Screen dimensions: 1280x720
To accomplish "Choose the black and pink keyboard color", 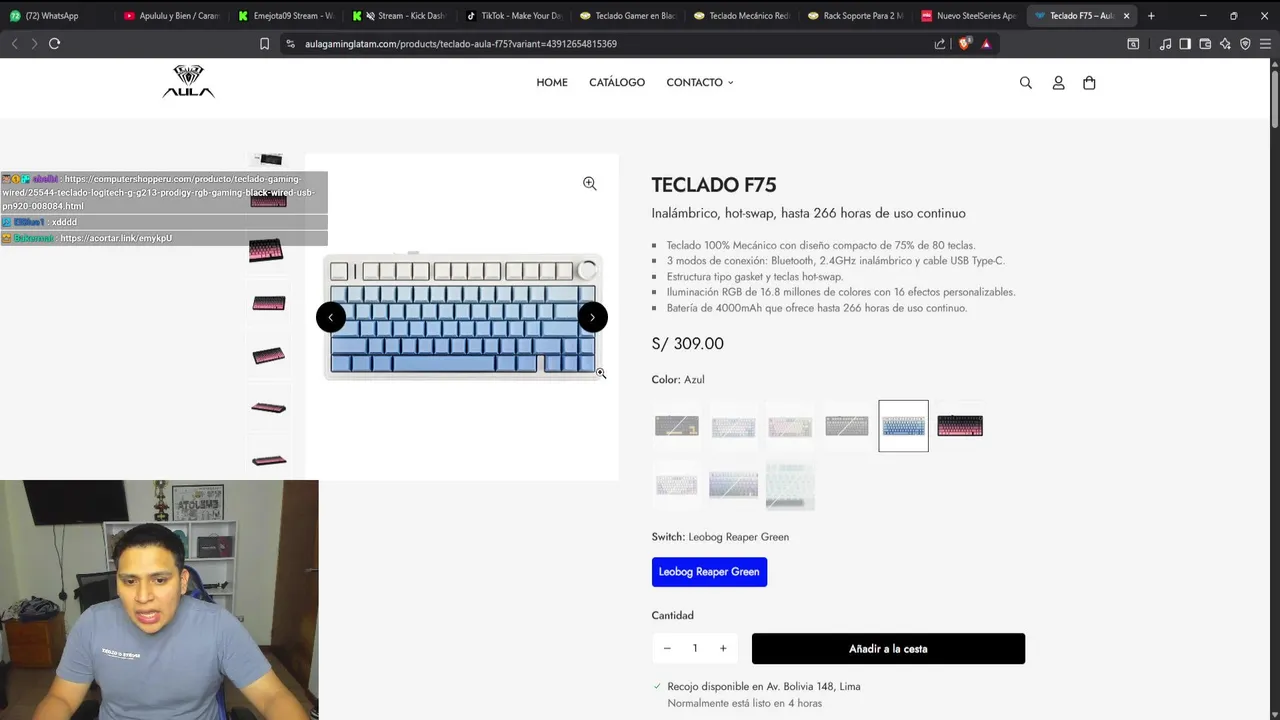I will [960, 426].
